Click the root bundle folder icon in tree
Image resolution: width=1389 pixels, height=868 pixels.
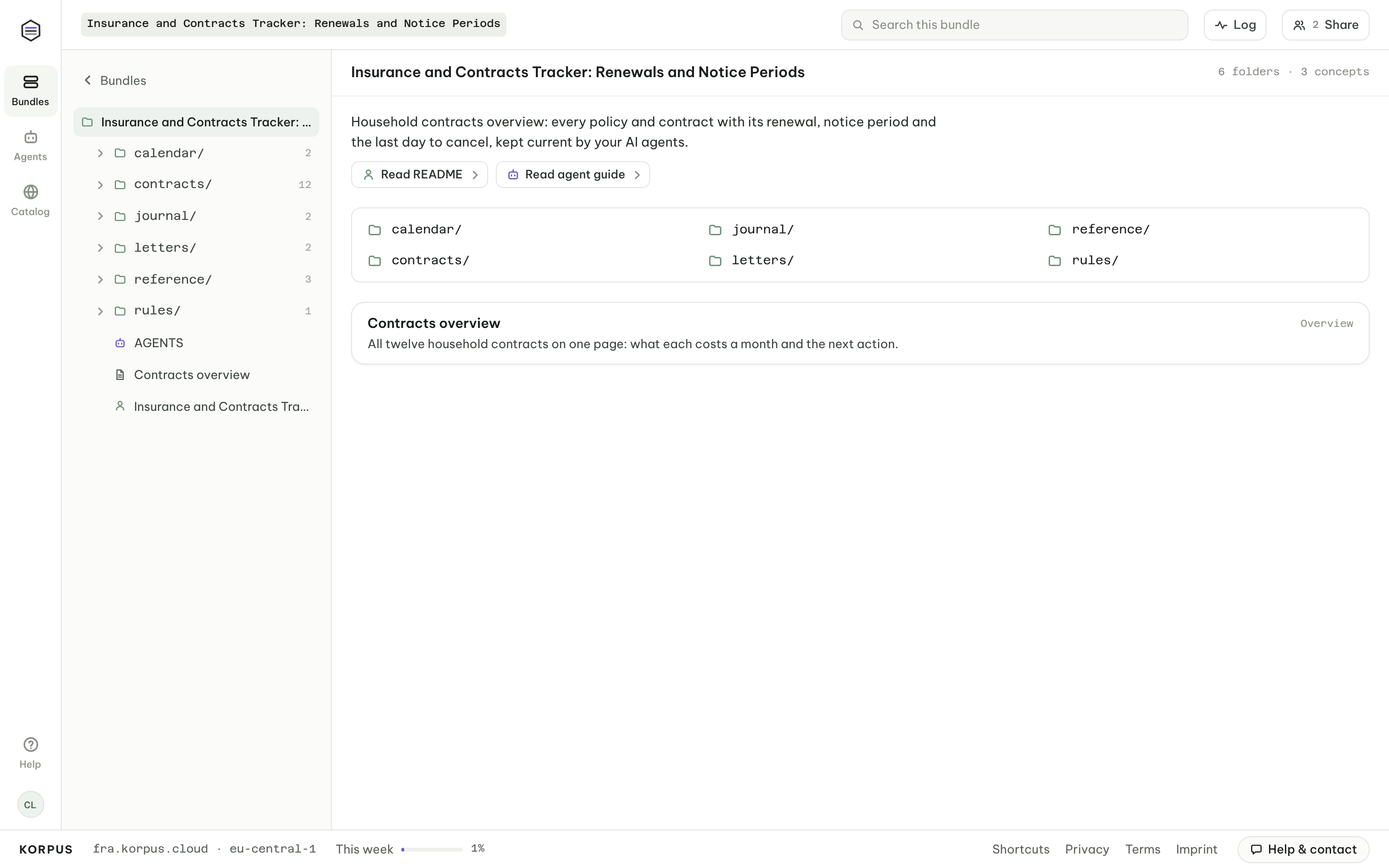click(x=87, y=122)
